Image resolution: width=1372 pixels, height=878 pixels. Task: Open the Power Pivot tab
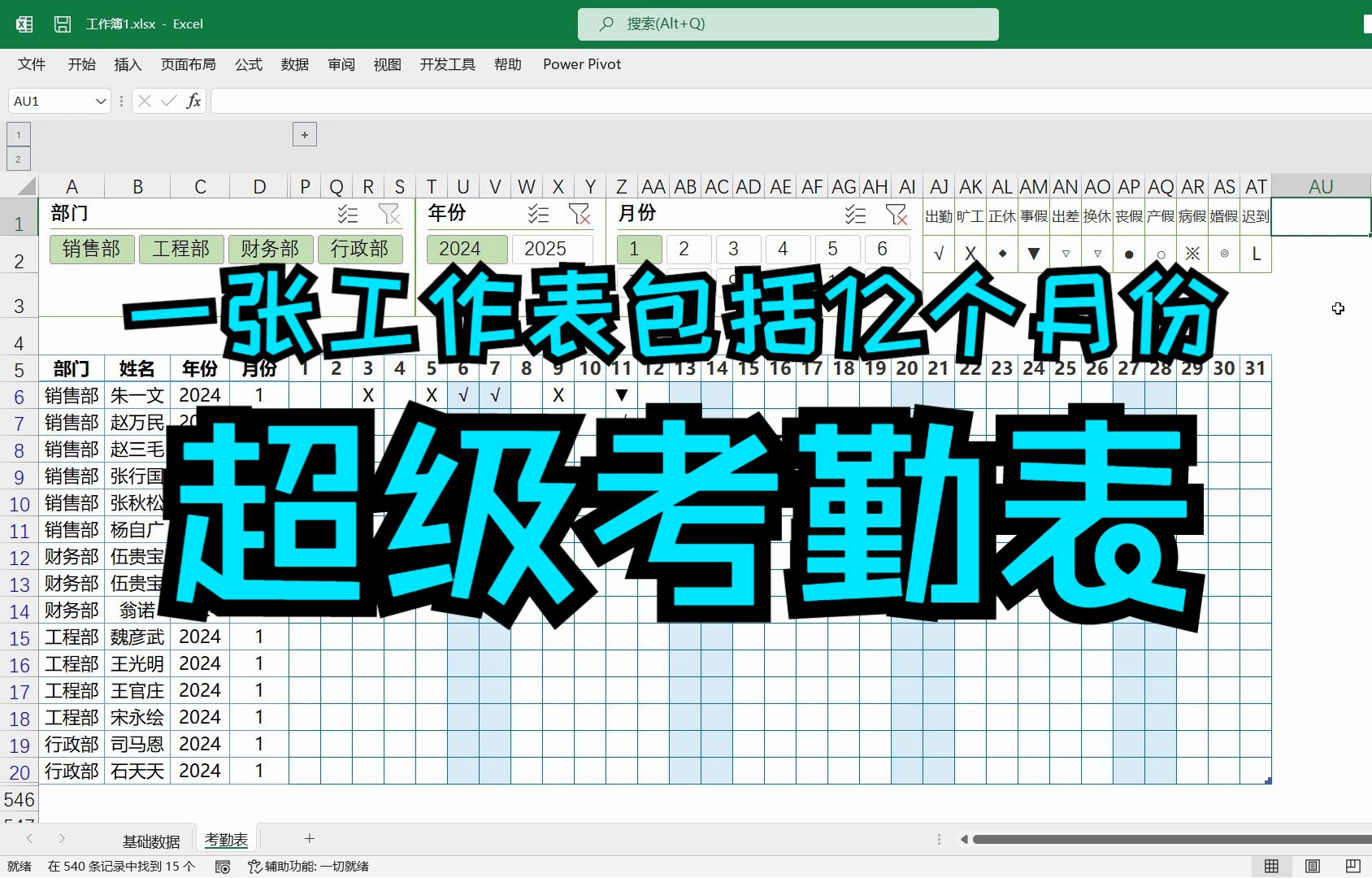[582, 64]
